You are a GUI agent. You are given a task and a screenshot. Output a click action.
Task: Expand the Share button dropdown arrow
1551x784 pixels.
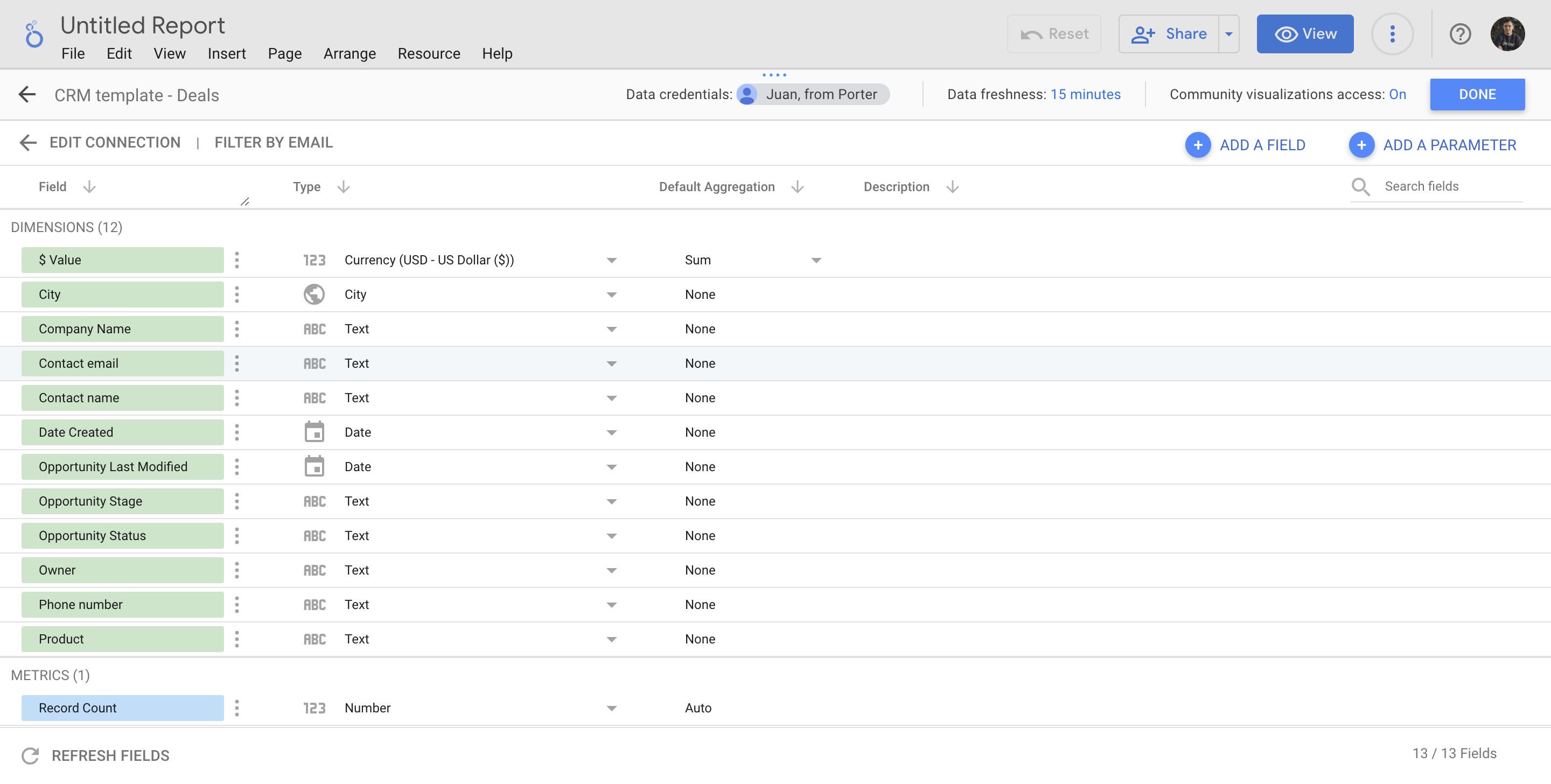click(1228, 34)
